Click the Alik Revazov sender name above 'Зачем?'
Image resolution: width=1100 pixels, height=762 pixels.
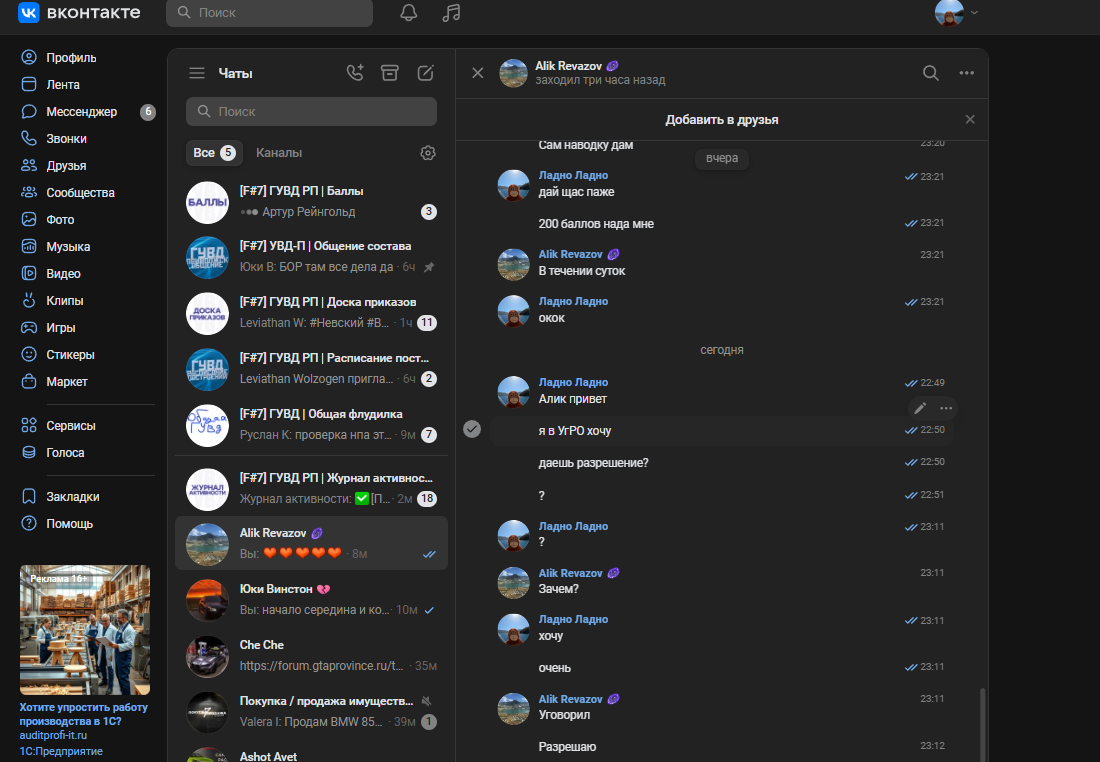570,573
